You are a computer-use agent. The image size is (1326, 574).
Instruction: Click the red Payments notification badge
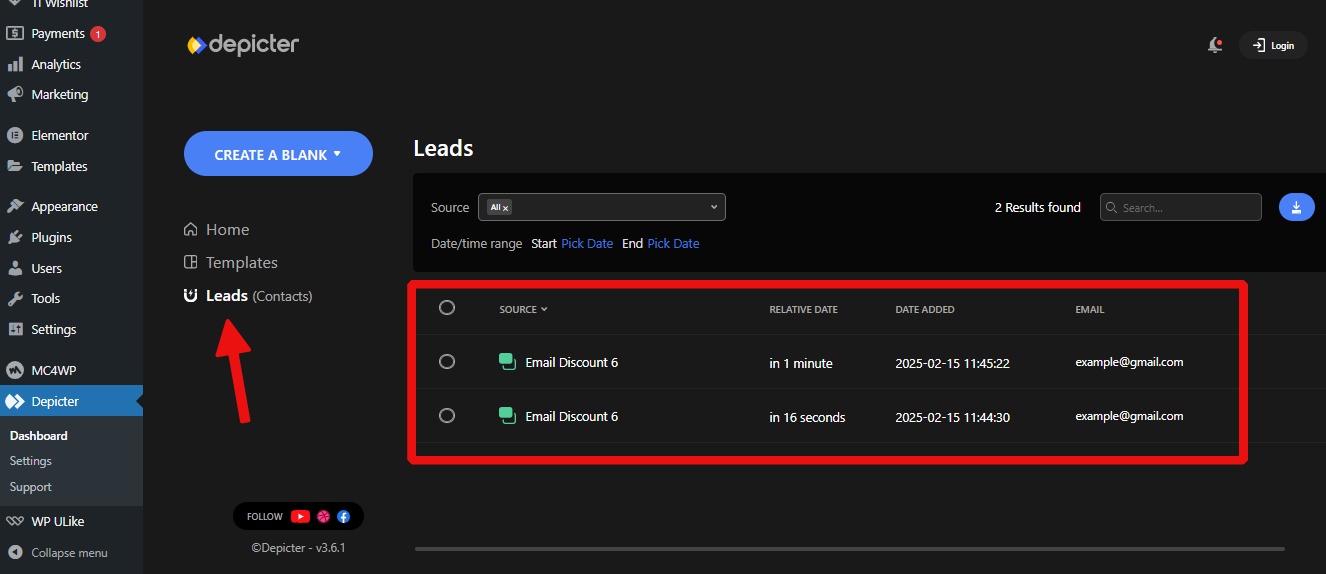(98, 33)
